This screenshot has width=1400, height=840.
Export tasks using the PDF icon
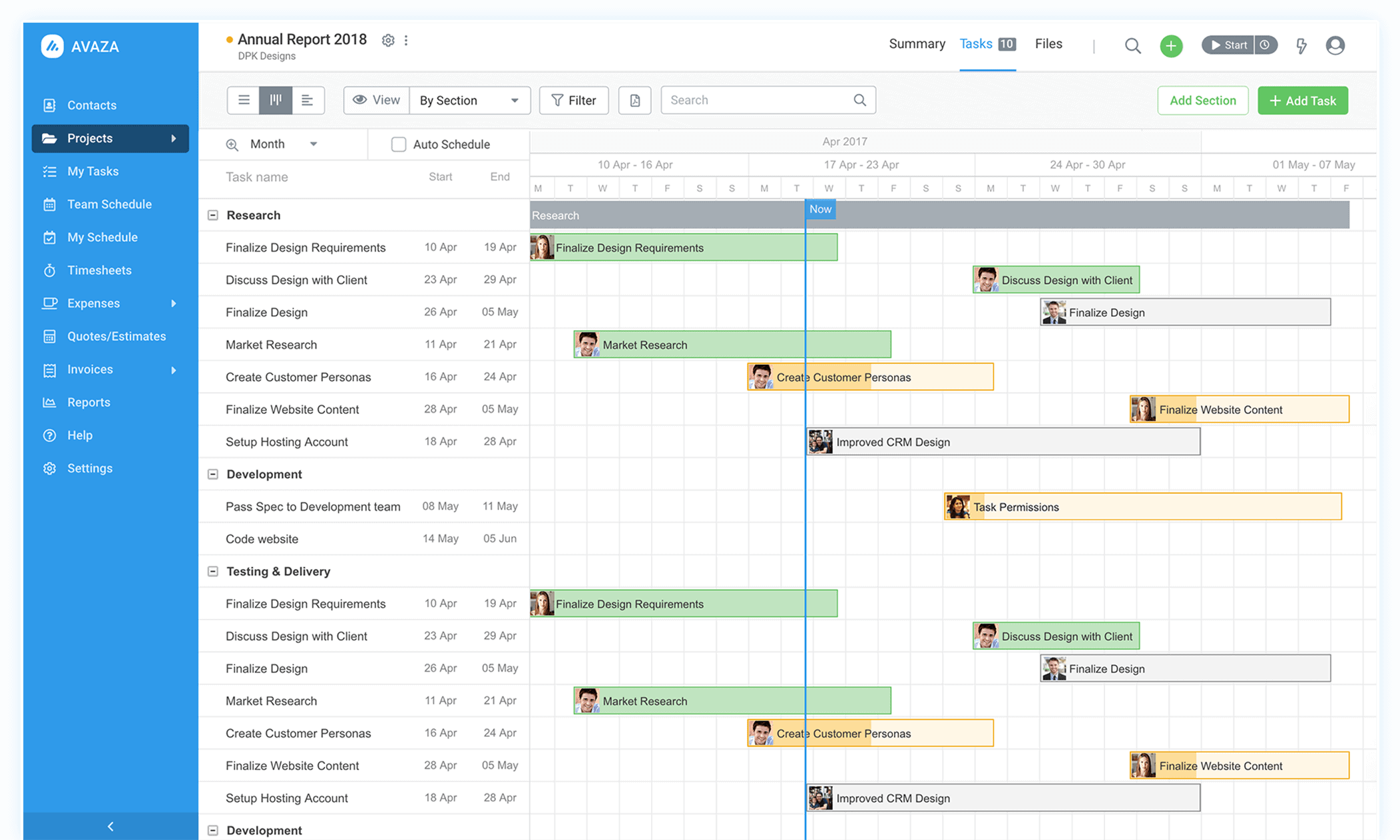click(x=634, y=100)
